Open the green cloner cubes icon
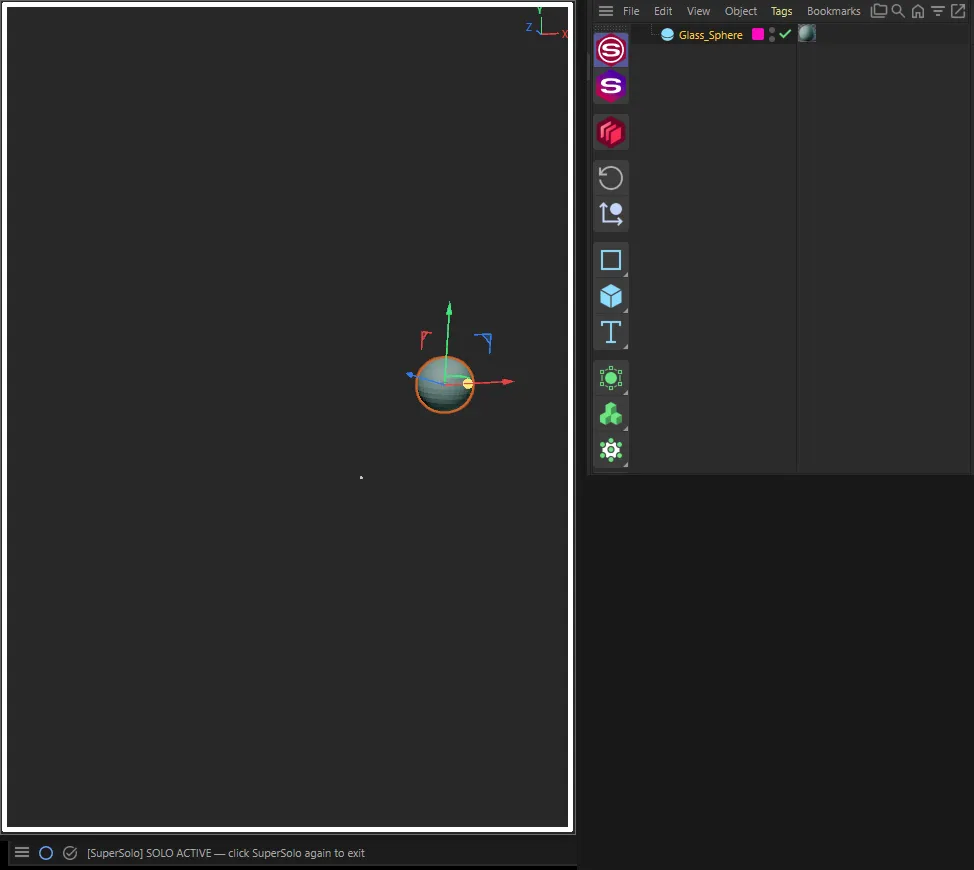Screen dimensions: 974x870 tap(611, 414)
